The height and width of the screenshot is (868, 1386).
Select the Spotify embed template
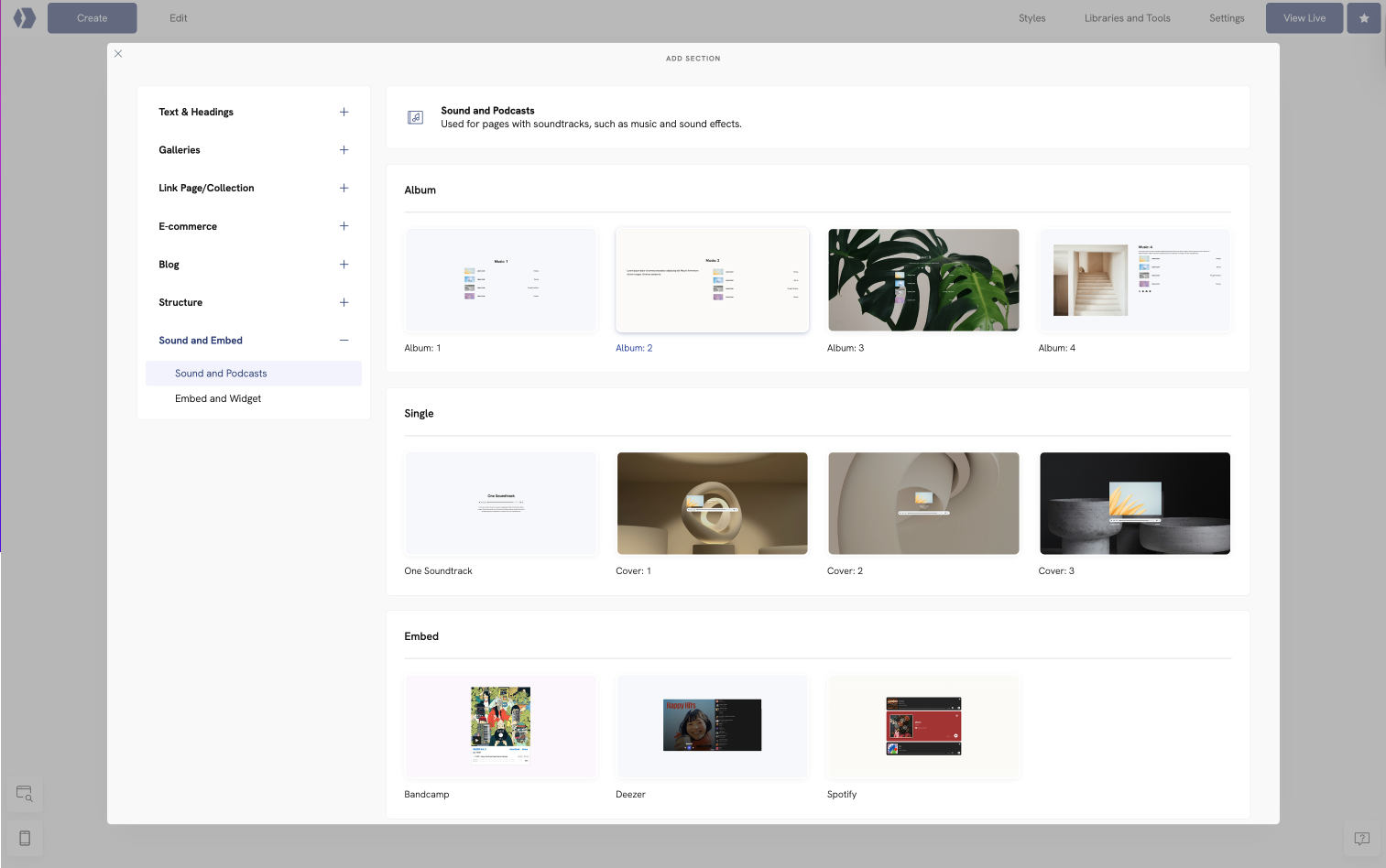pyautogui.click(x=922, y=726)
